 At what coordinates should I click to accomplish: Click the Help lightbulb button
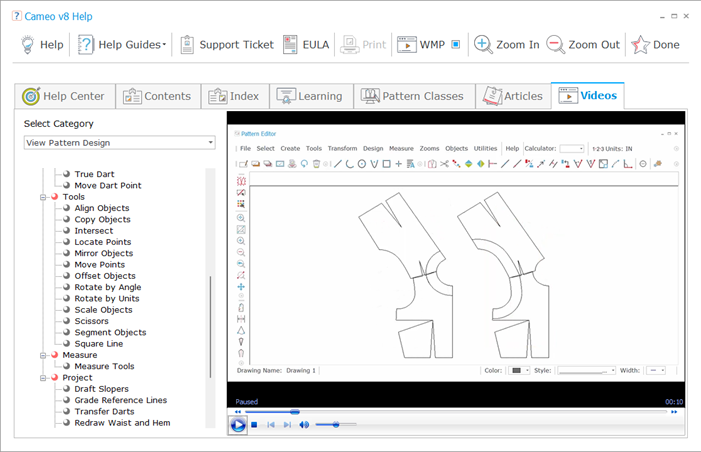pos(42,45)
